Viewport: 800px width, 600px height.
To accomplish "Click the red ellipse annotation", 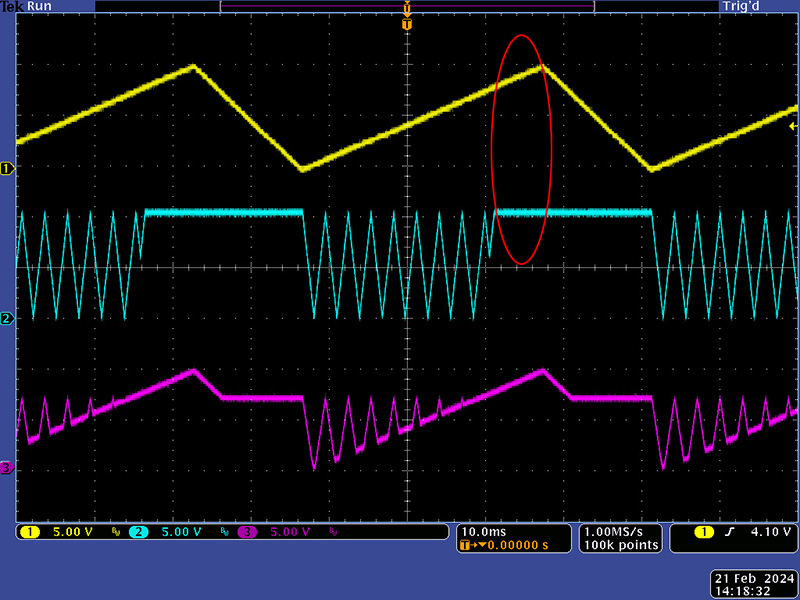I will pyautogui.click(x=521, y=150).
